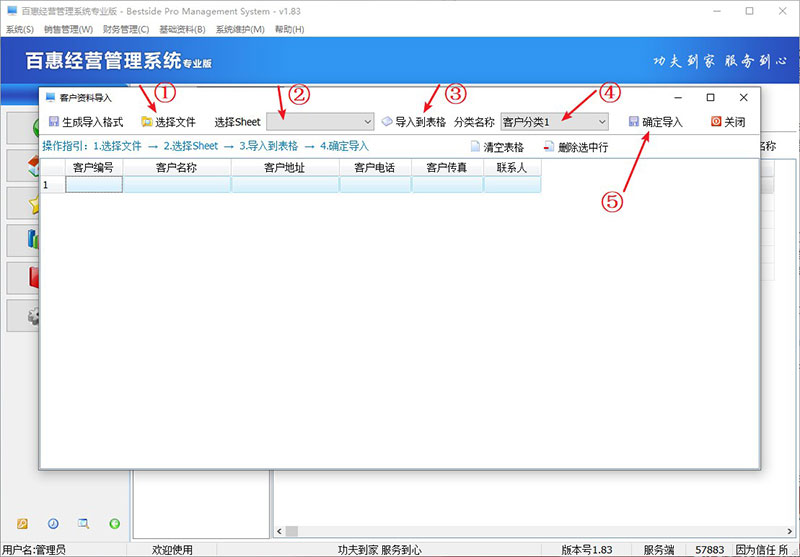The width and height of the screenshot is (800, 557).
Task: Open the 系统维护(M) menu
Action: [x=240, y=29]
